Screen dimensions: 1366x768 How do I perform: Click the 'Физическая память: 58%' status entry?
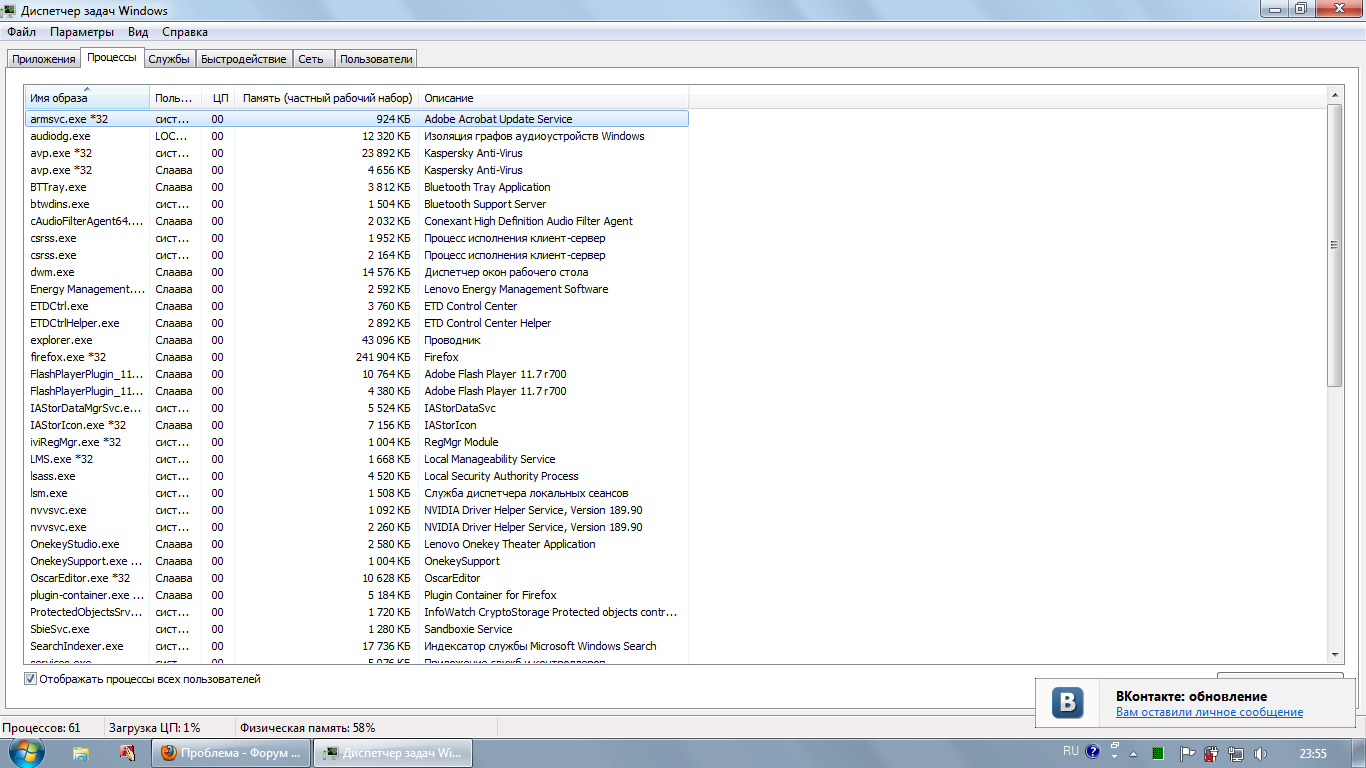[x=307, y=728]
